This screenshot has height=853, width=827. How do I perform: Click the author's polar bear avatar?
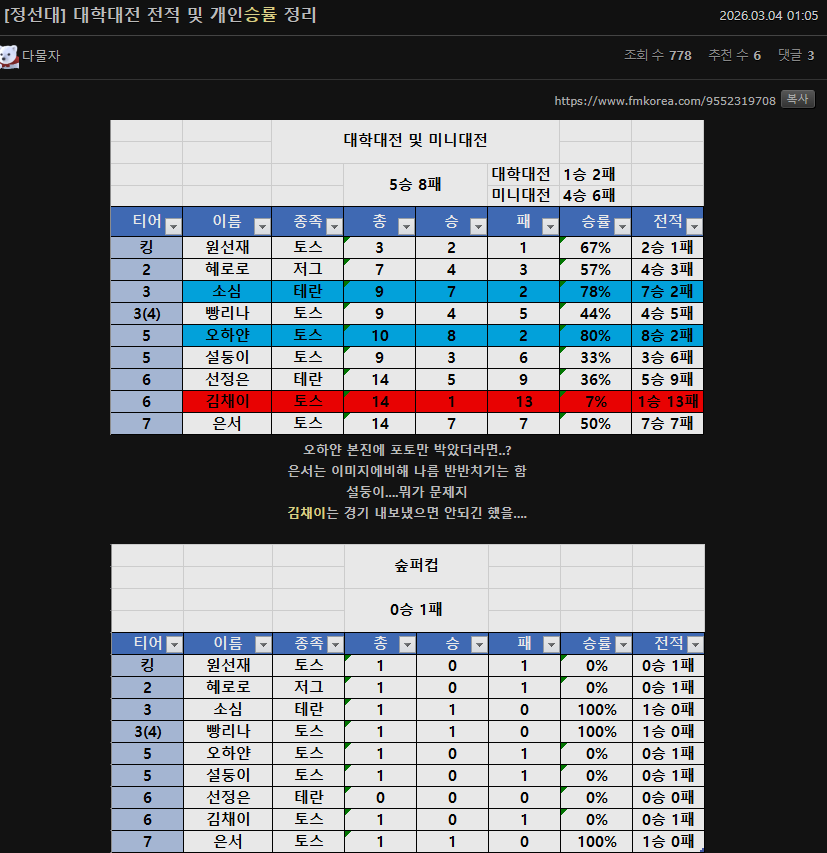tap(10, 57)
